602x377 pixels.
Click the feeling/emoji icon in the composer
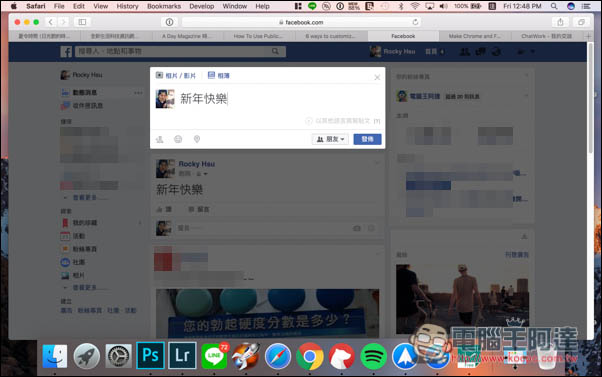pyautogui.click(x=178, y=139)
